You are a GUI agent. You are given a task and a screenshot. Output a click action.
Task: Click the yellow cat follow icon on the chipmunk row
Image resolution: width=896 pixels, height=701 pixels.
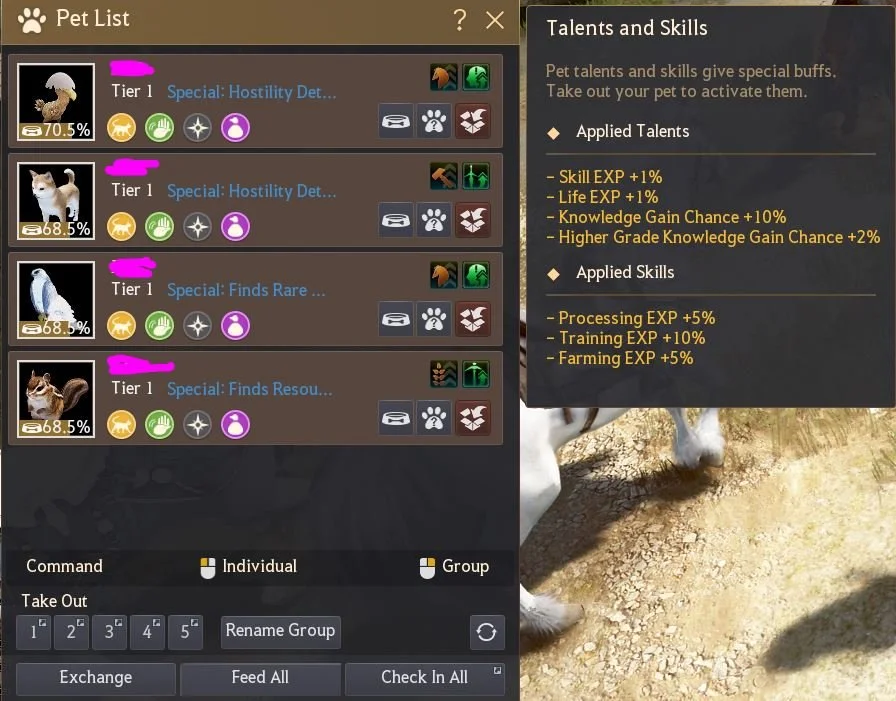tap(122, 424)
